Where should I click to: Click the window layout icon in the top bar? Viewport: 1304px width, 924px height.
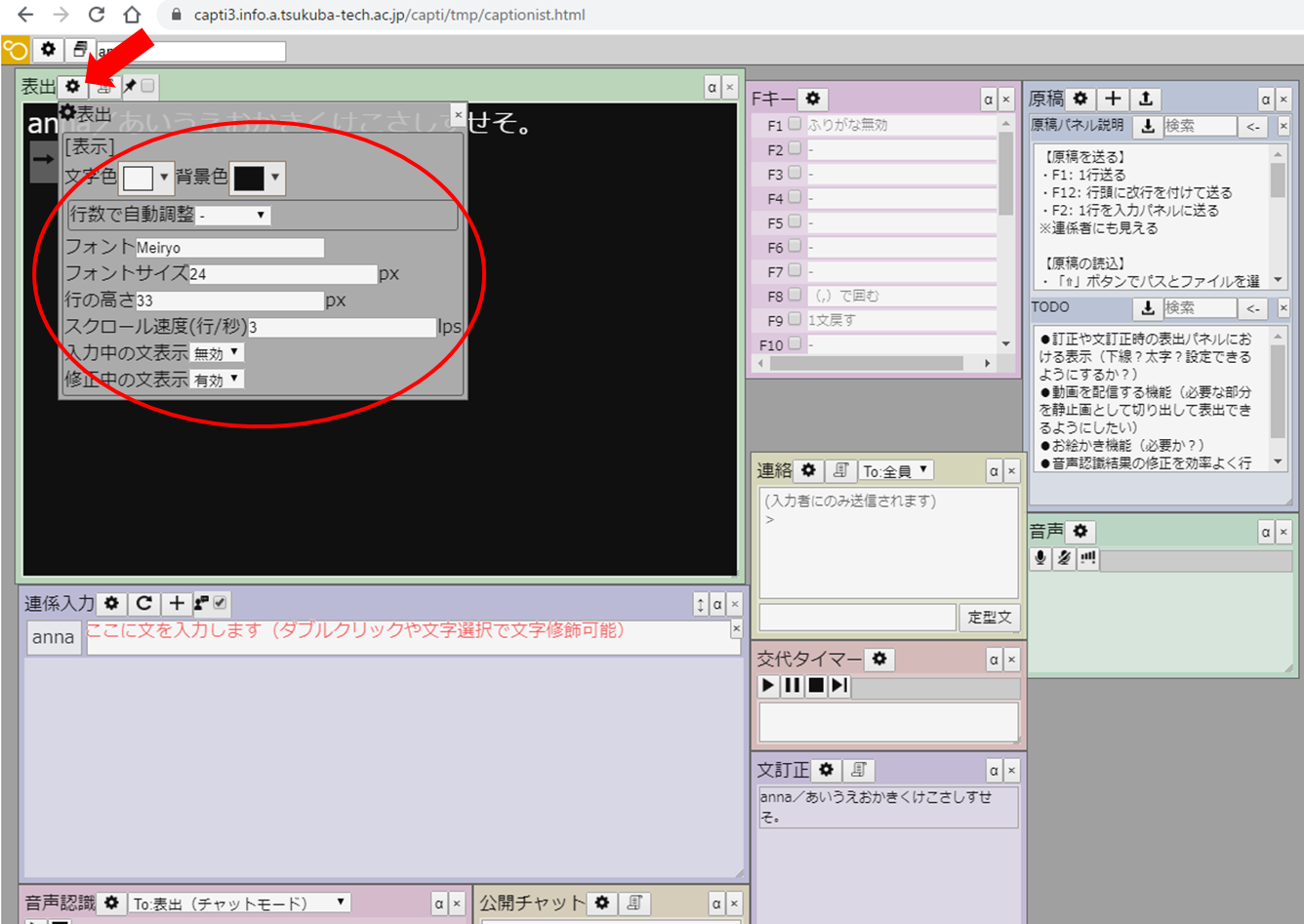[79, 49]
